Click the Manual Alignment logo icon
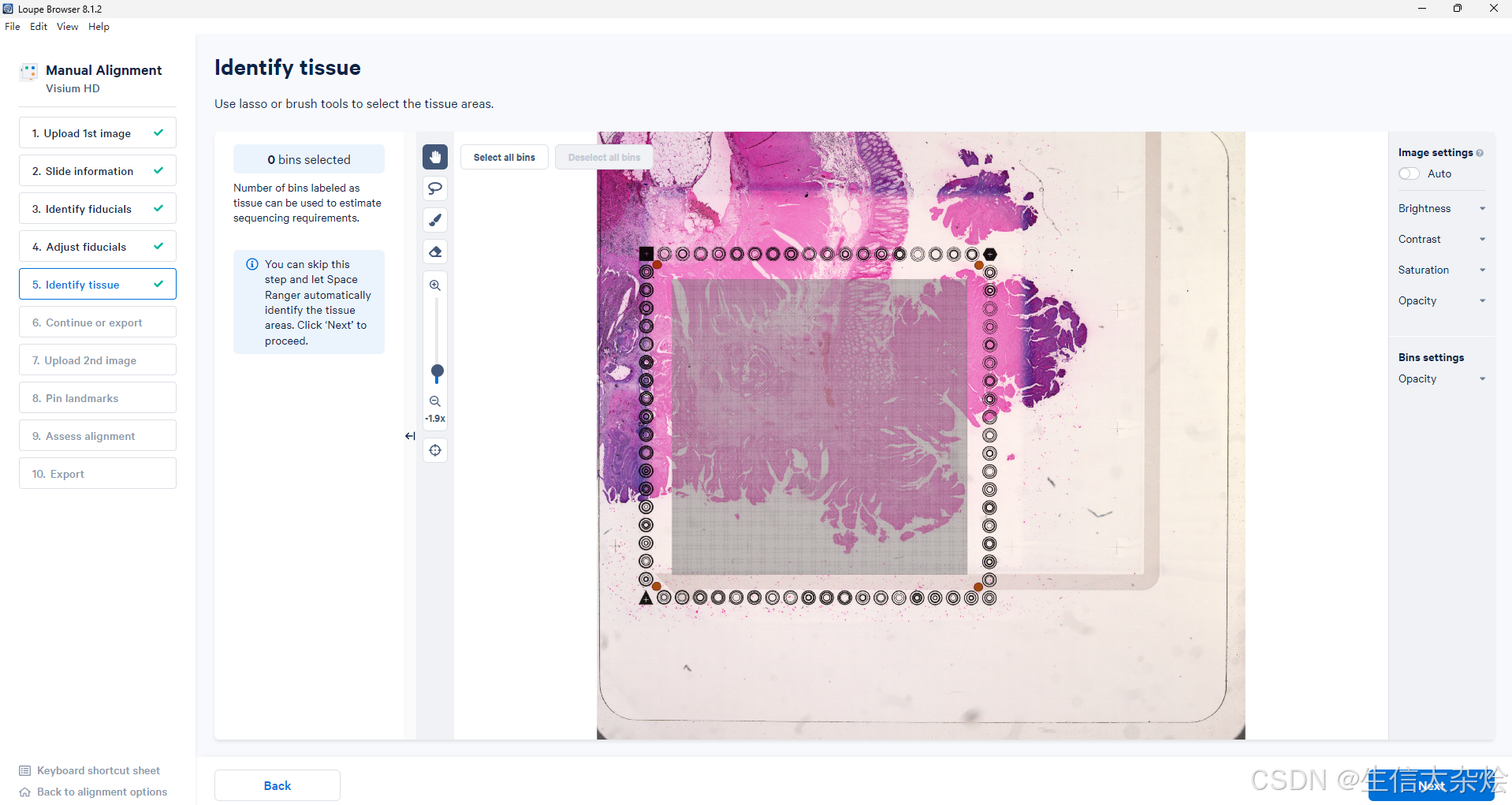Image resolution: width=1512 pixels, height=805 pixels. [x=29, y=73]
